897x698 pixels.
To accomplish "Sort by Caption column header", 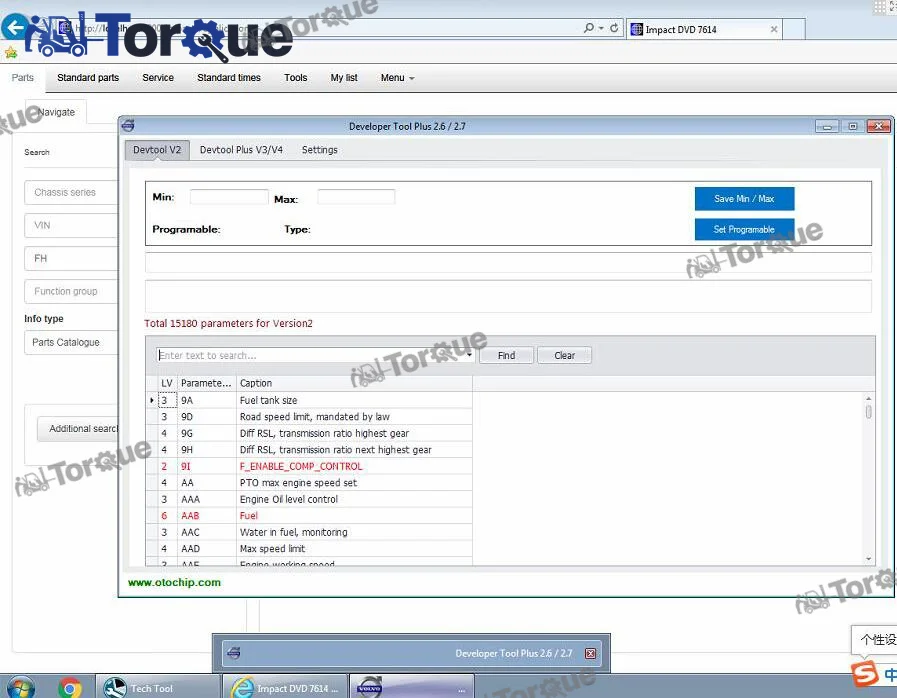I will (355, 383).
